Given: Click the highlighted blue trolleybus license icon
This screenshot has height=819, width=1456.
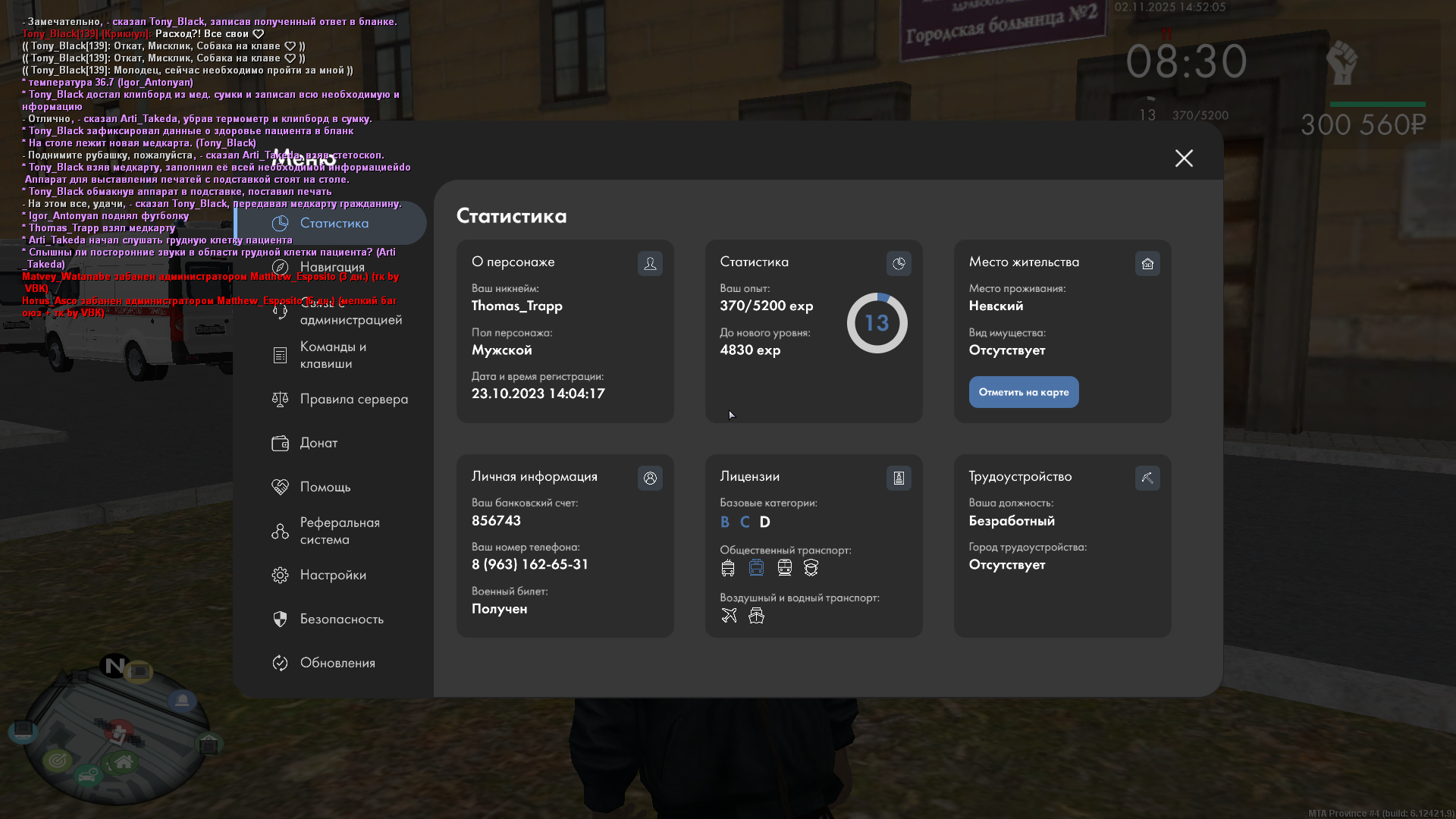Looking at the screenshot, I should [x=756, y=568].
